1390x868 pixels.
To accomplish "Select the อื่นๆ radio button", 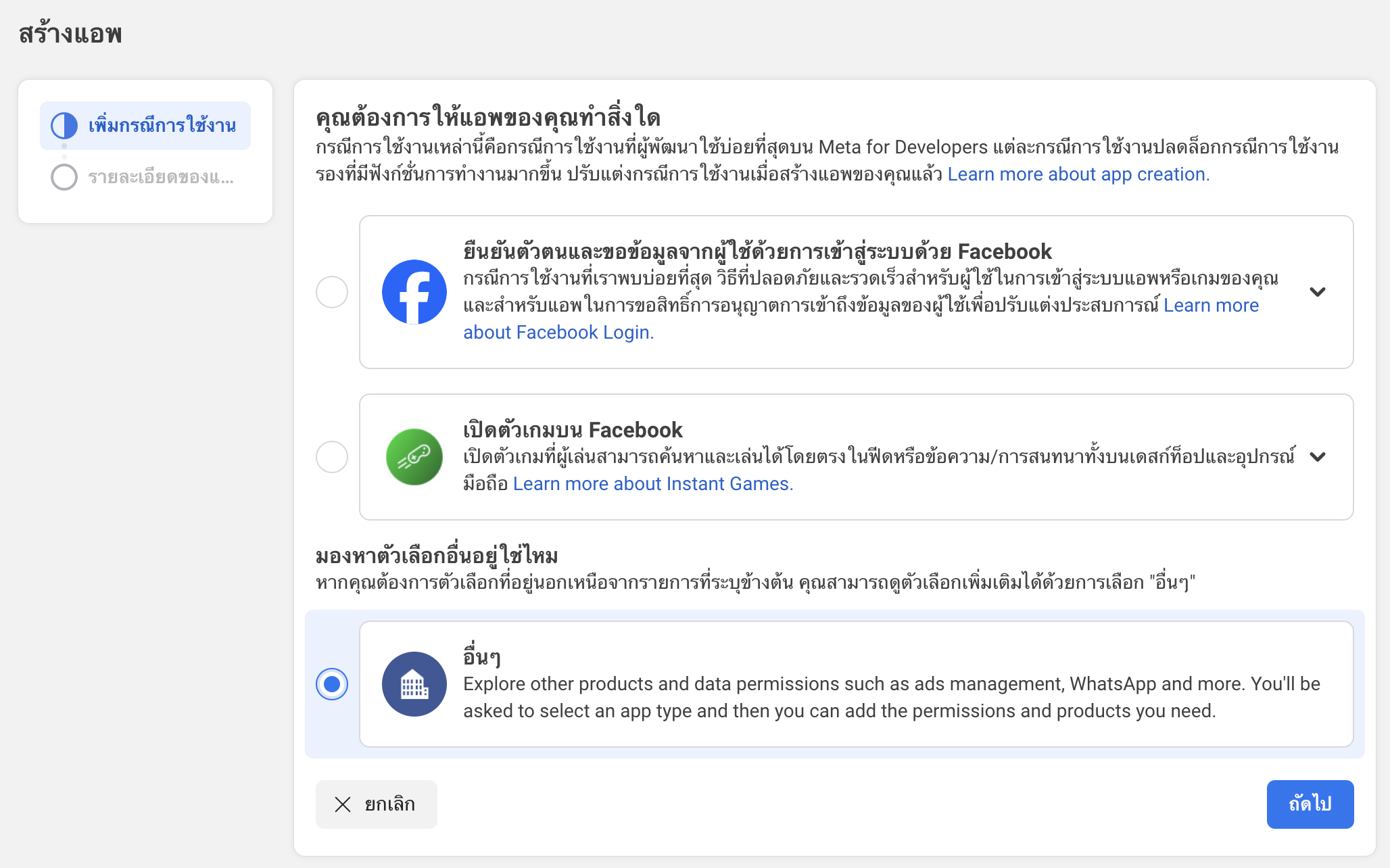I will point(332,684).
